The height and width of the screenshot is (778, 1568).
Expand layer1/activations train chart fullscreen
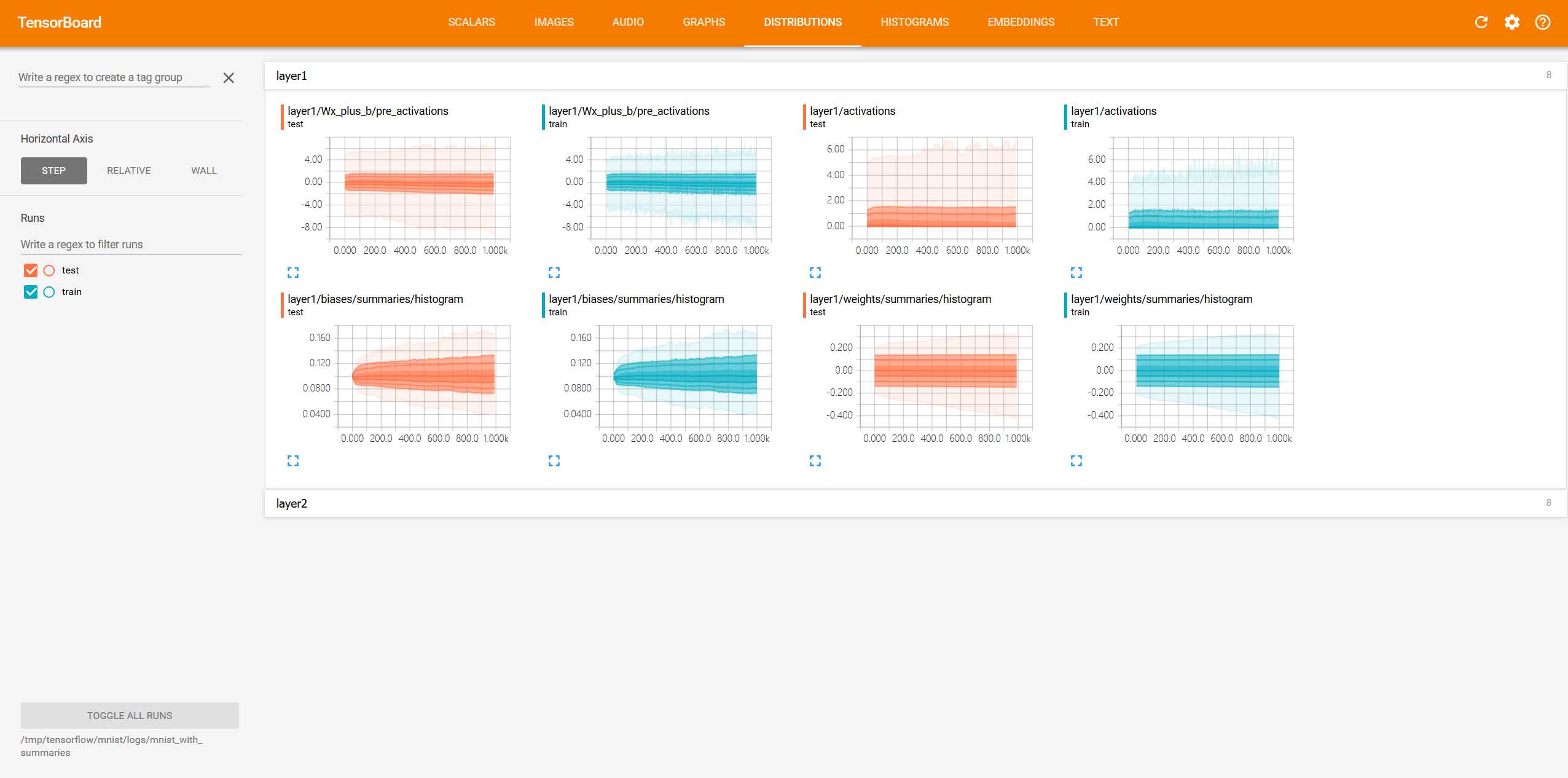1076,271
